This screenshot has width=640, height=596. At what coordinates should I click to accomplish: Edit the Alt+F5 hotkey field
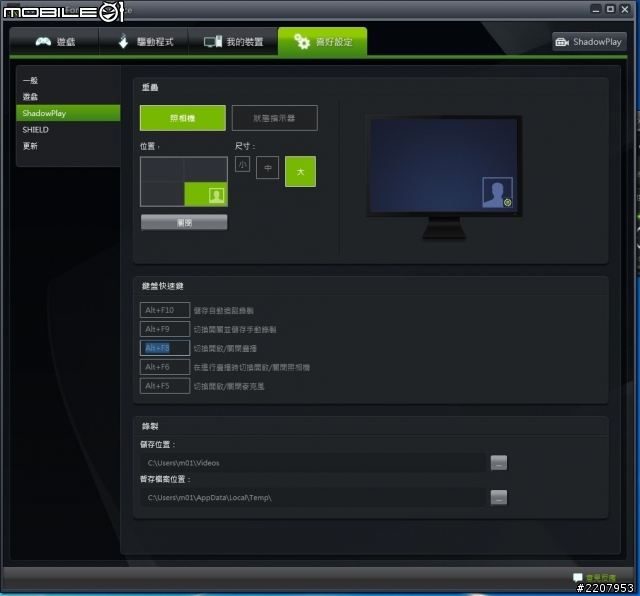(x=165, y=386)
